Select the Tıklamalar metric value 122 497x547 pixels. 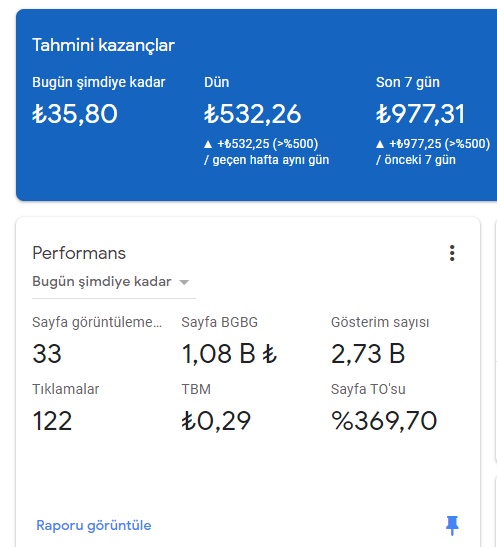click(x=52, y=421)
